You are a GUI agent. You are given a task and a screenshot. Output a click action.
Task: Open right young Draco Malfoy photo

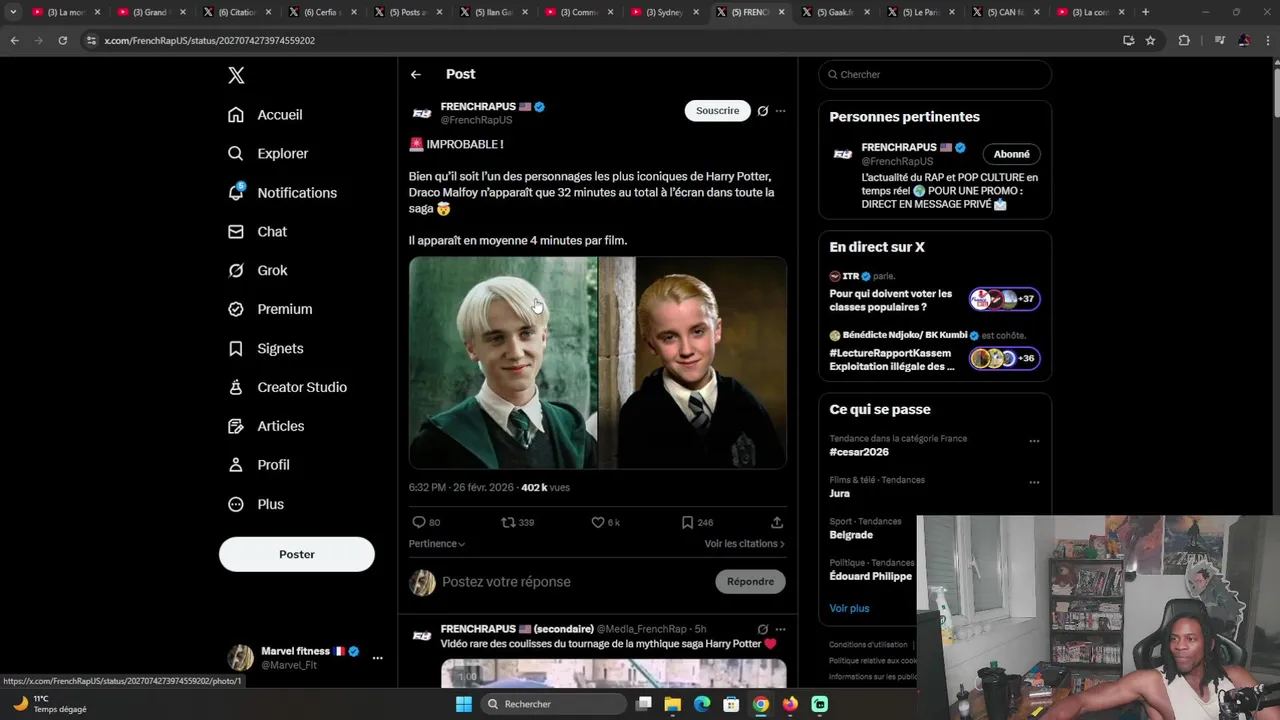click(693, 363)
